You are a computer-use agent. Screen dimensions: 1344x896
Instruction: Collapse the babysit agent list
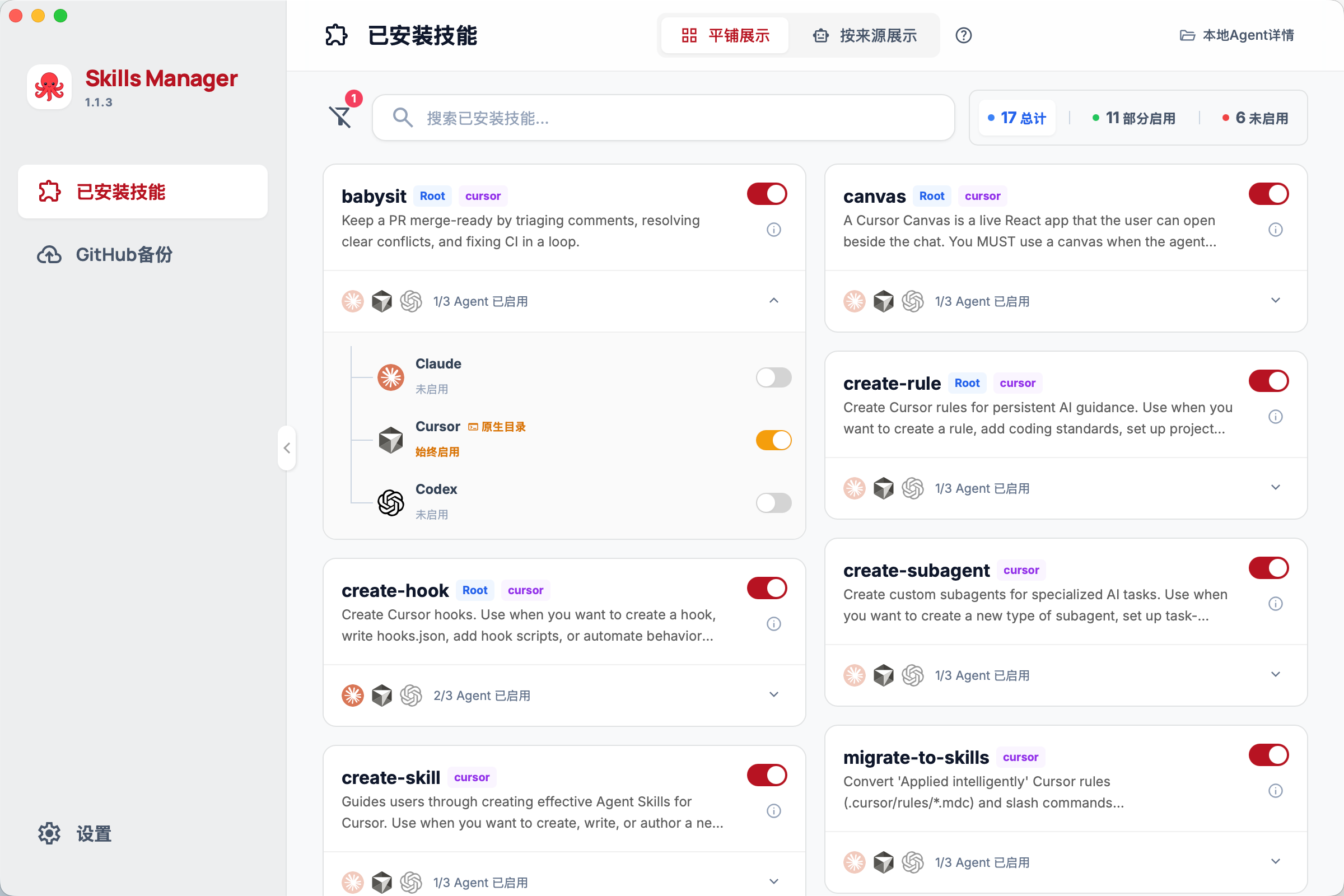774,301
